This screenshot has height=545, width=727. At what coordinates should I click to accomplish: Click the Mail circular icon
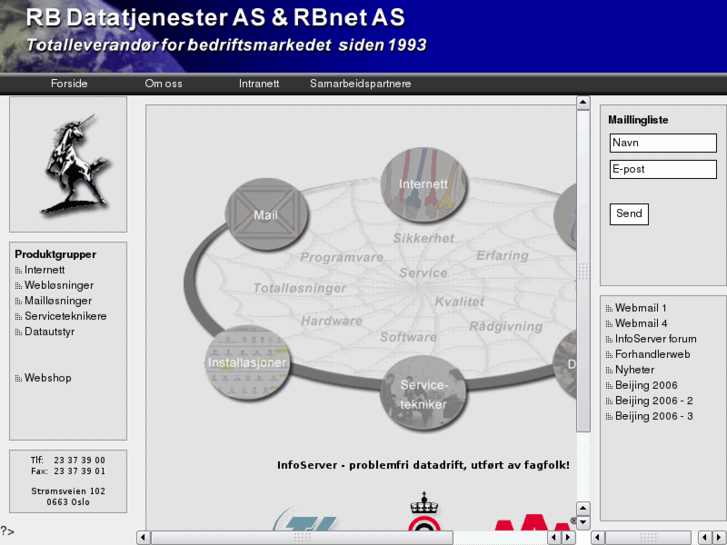pos(265,214)
